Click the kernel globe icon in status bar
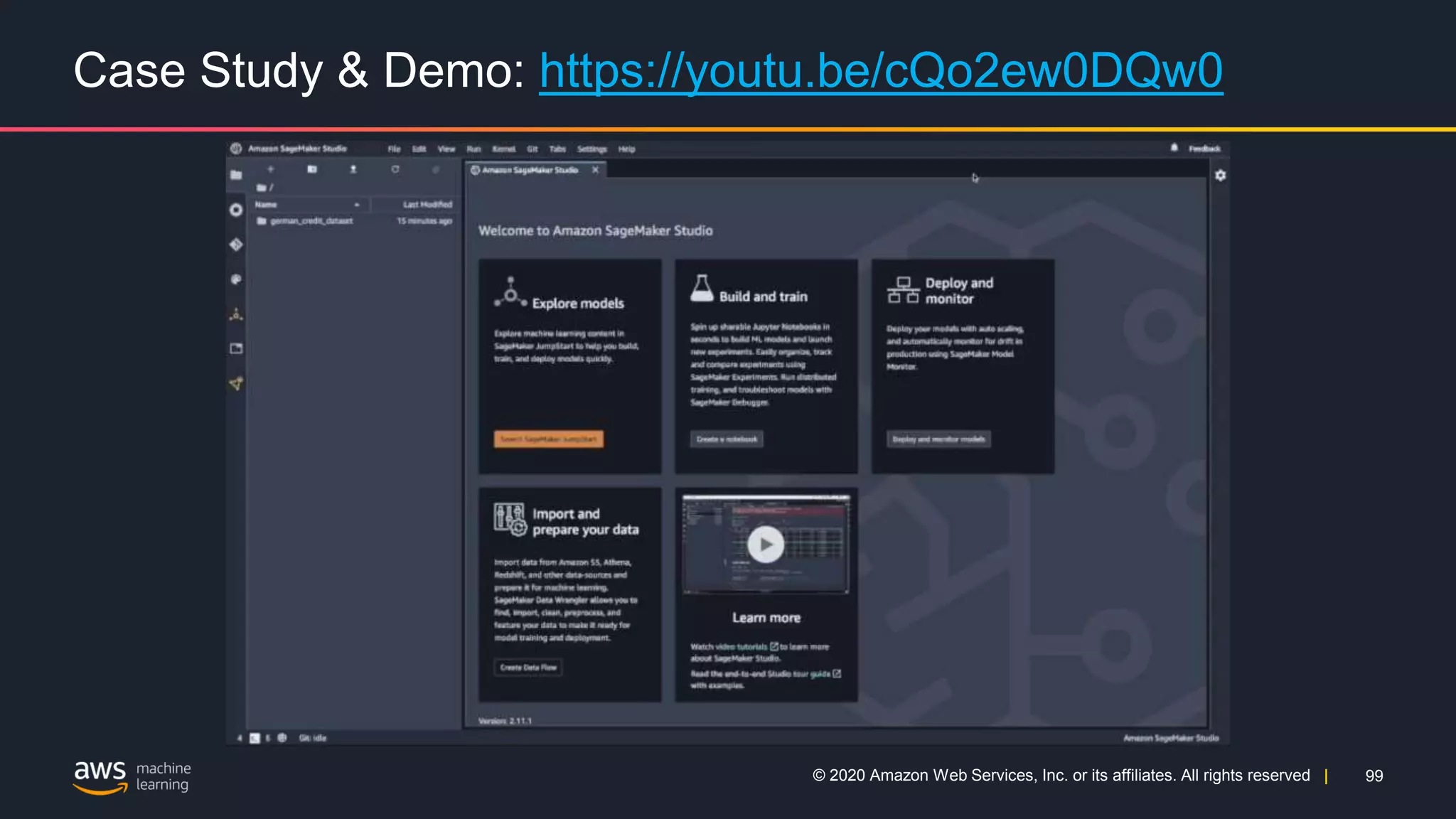 point(282,738)
